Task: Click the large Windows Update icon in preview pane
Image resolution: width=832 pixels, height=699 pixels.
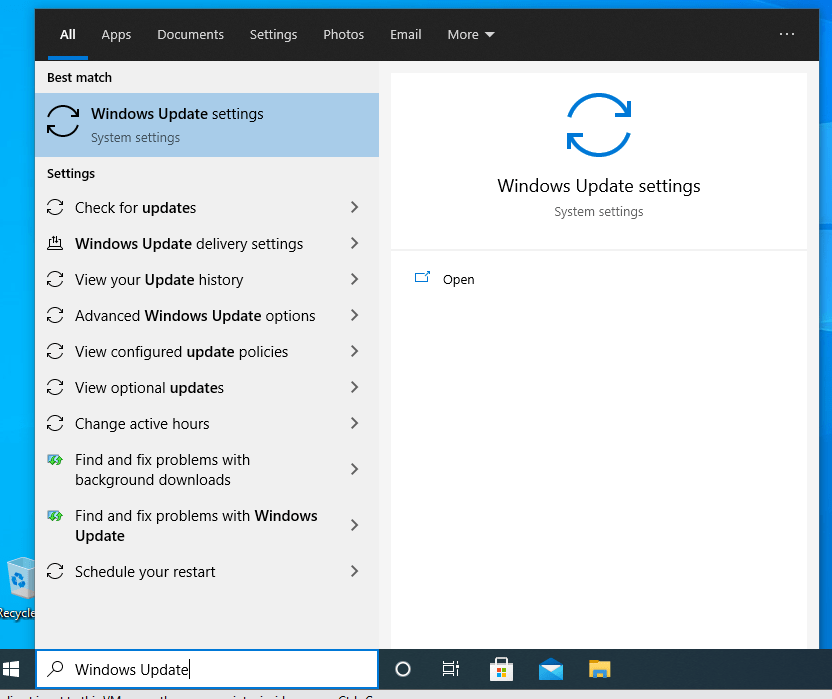Action: pyautogui.click(x=598, y=124)
